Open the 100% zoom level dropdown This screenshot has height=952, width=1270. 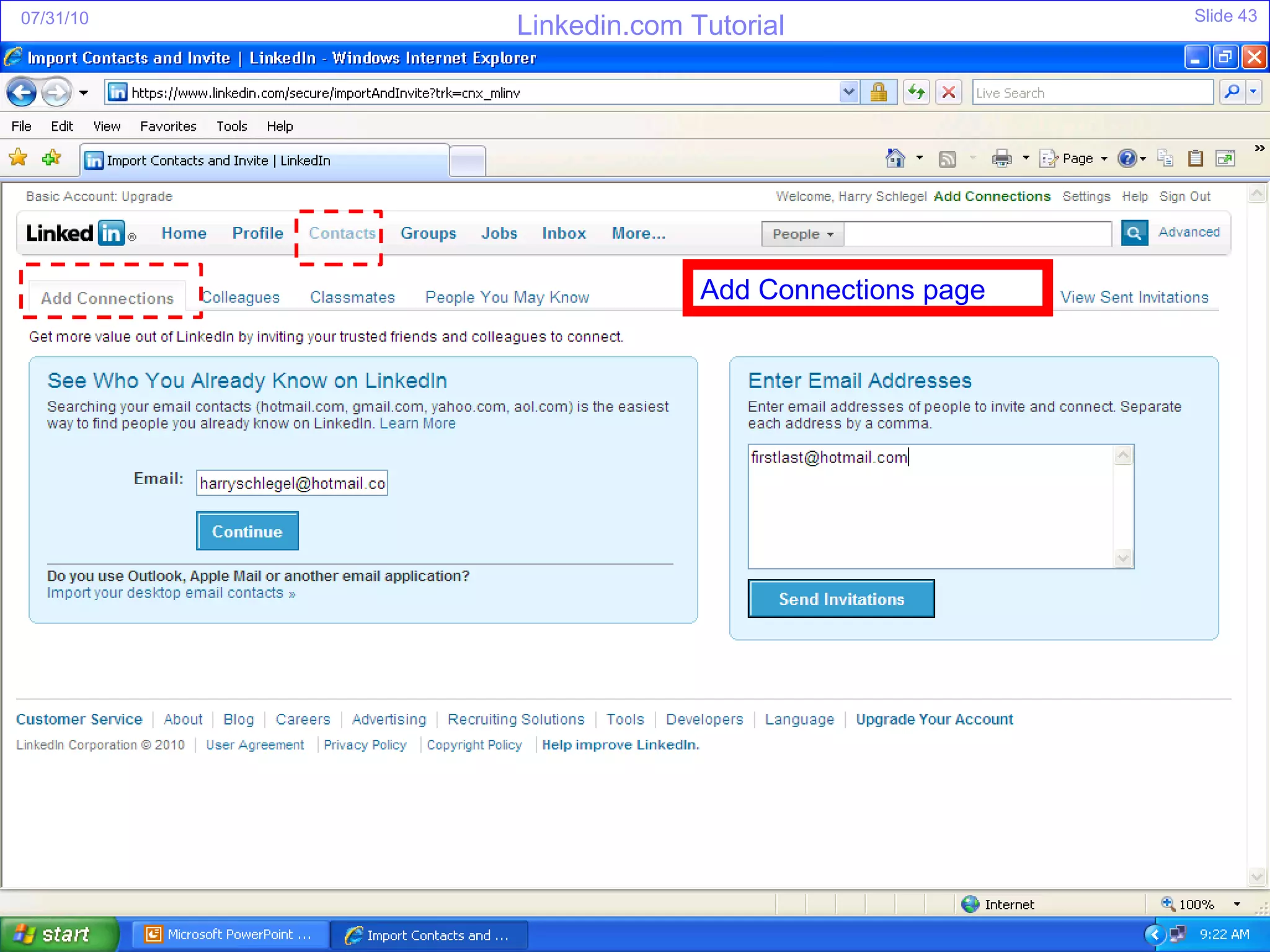point(1238,904)
